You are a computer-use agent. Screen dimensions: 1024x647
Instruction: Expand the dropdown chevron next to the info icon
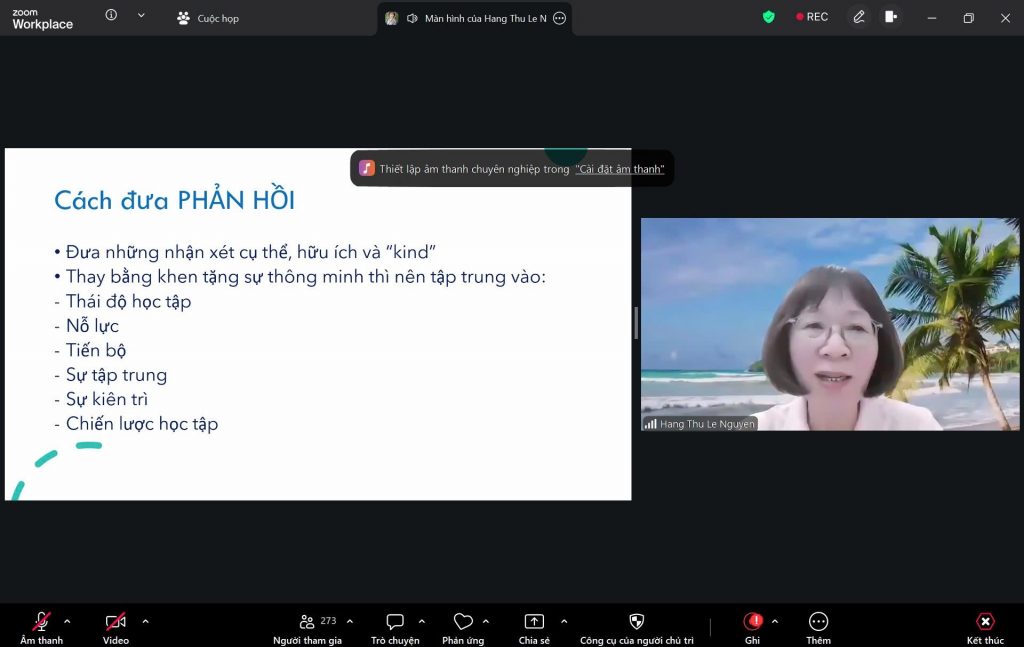pyautogui.click(x=141, y=16)
